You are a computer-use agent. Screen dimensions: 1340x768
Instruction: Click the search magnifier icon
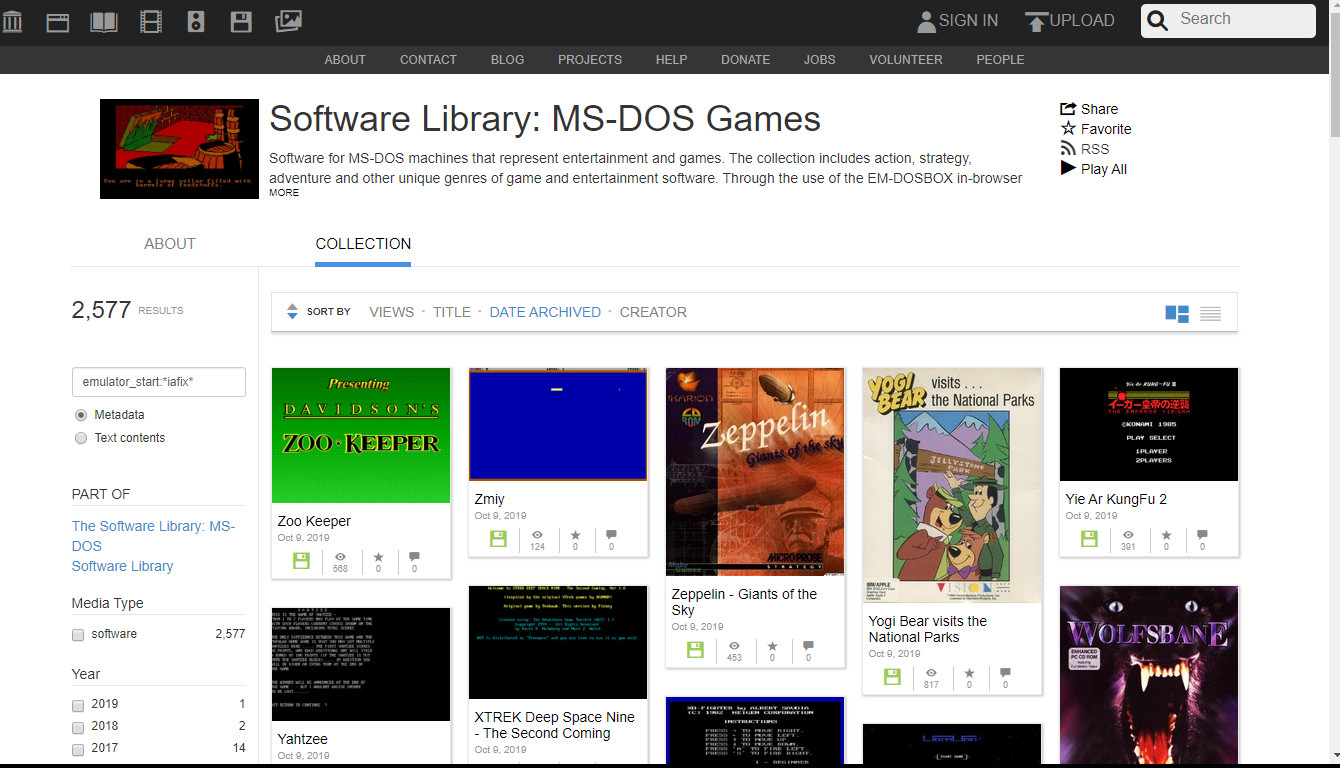[1158, 20]
